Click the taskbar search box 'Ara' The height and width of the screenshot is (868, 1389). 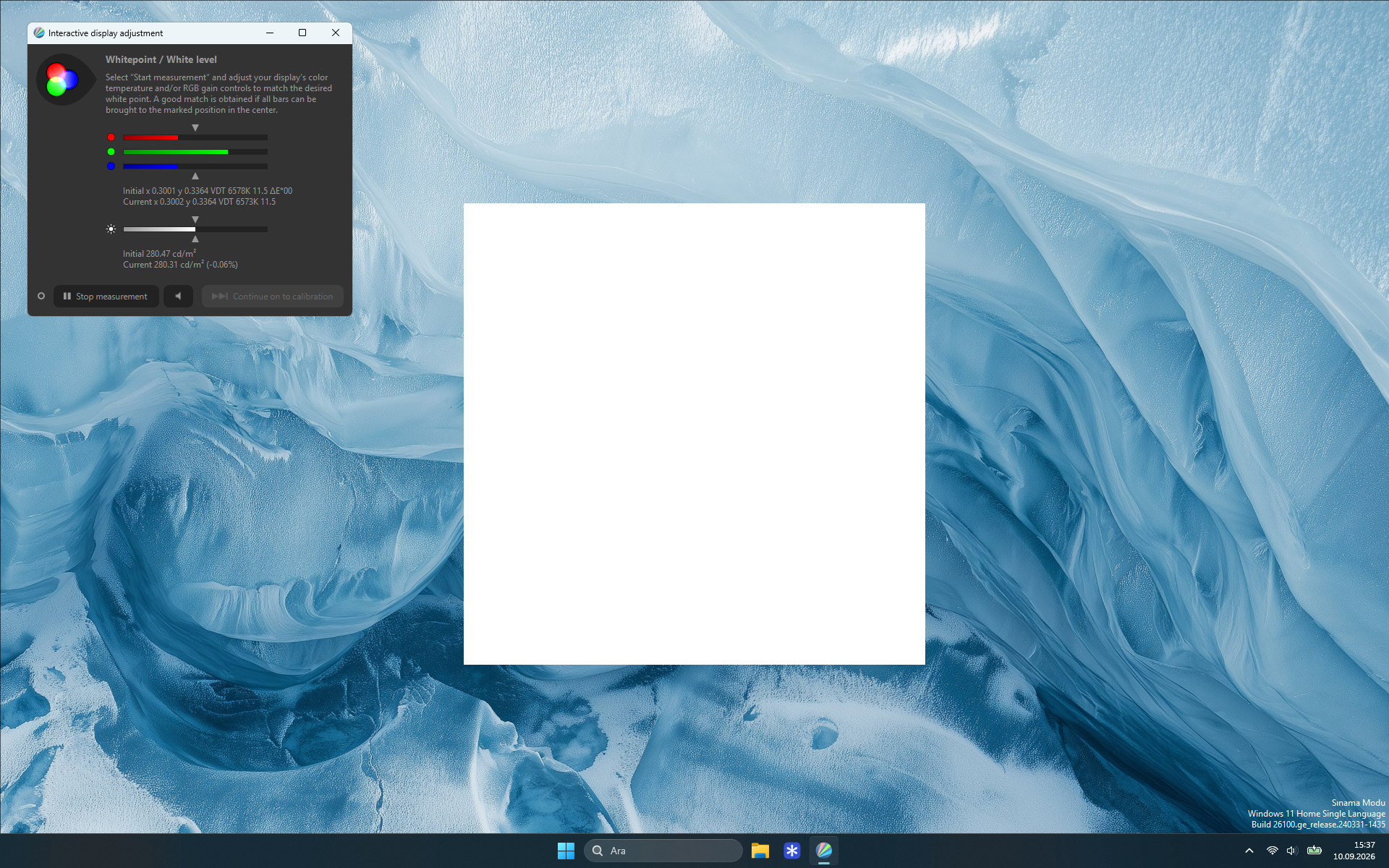click(x=663, y=851)
